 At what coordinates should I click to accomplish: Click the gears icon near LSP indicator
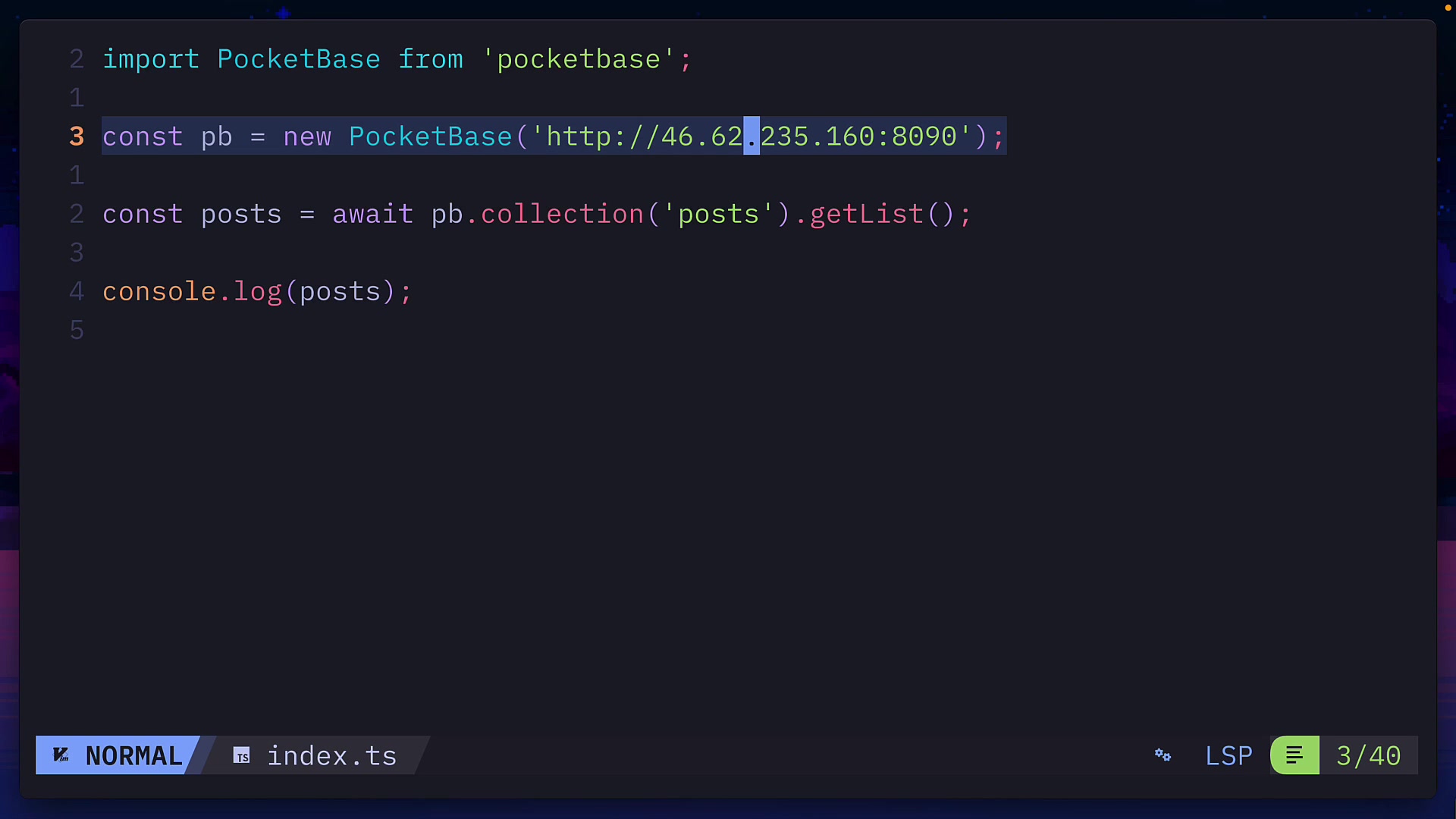click(x=1163, y=755)
